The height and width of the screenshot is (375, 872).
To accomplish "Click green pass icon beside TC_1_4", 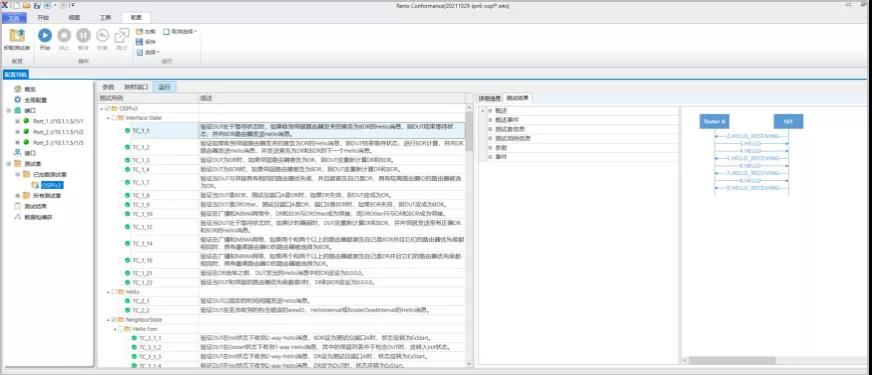I will pyautogui.click(x=127, y=169).
